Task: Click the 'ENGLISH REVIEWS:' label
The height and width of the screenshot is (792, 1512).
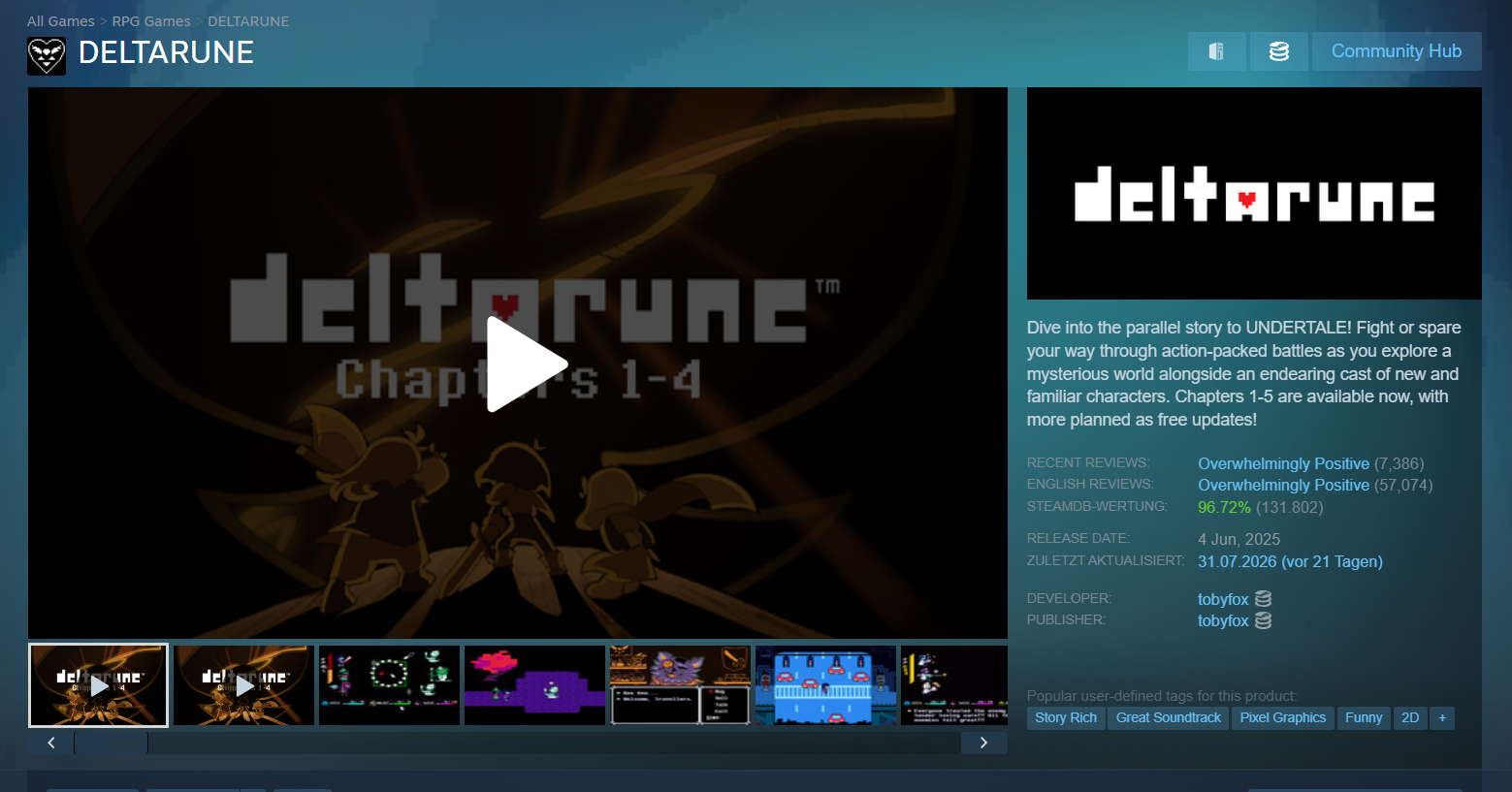Action: (x=1090, y=484)
